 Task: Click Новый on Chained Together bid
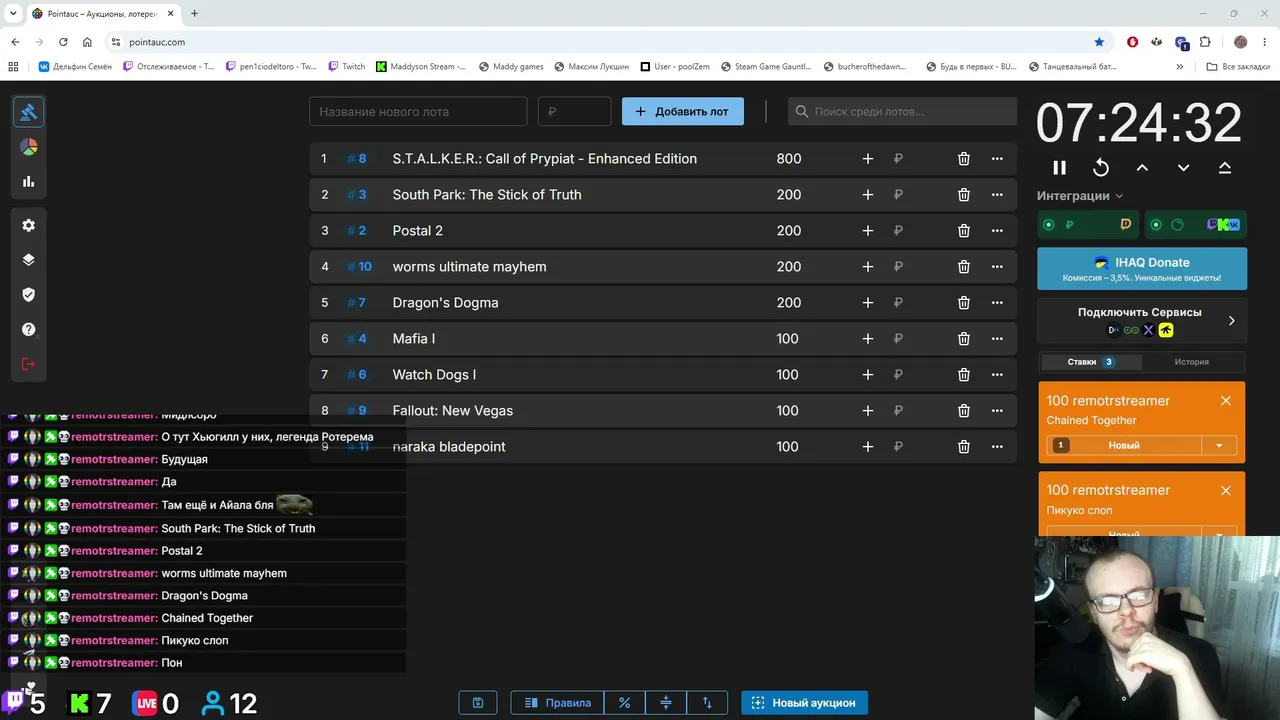tap(1124, 446)
